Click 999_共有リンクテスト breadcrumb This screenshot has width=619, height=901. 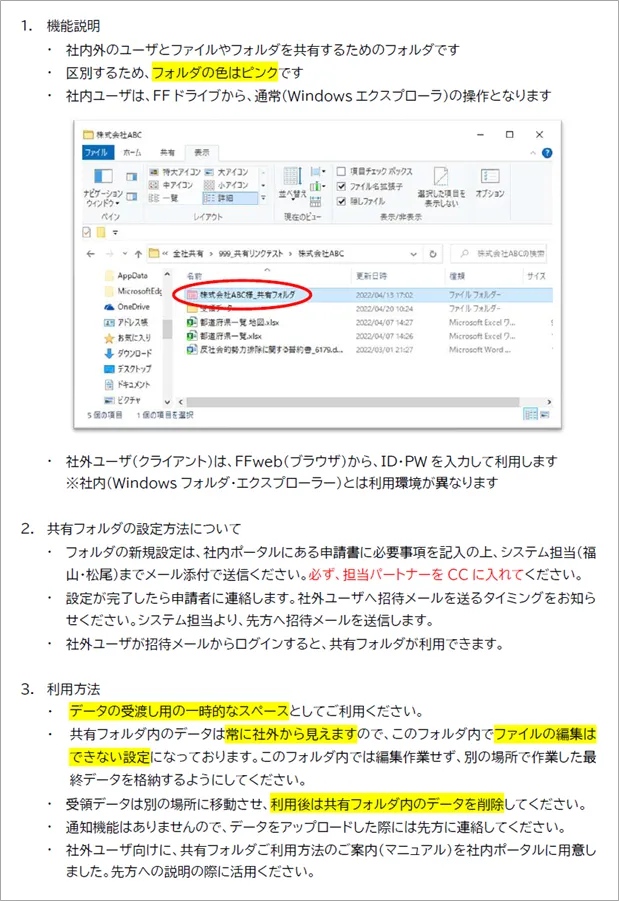pyautogui.click(x=251, y=253)
